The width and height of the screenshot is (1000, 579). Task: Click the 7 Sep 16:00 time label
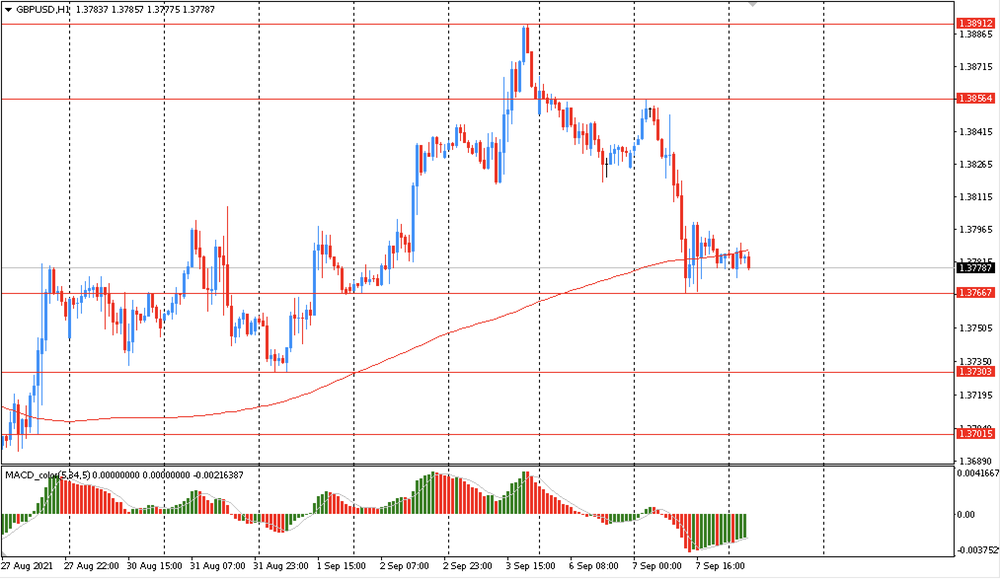point(720,566)
